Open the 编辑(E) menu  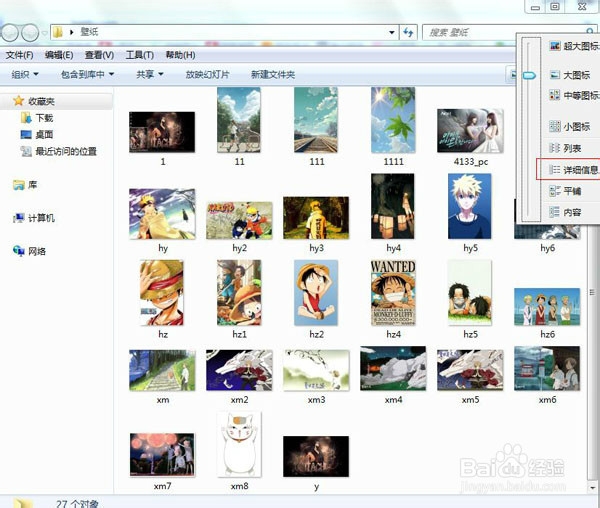(59, 55)
